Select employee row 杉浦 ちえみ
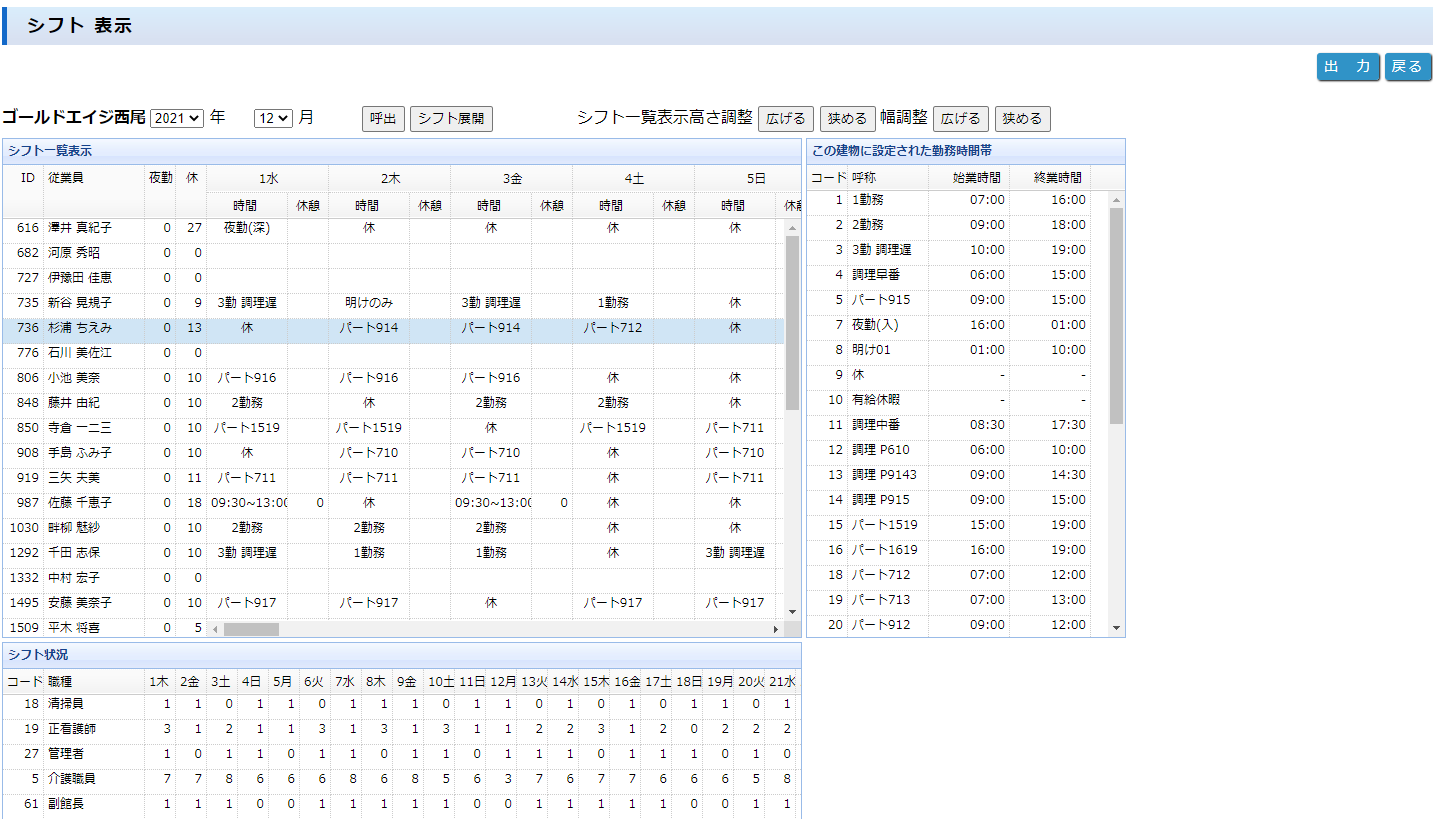The width and height of the screenshot is (1433, 819). coord(80,328)
